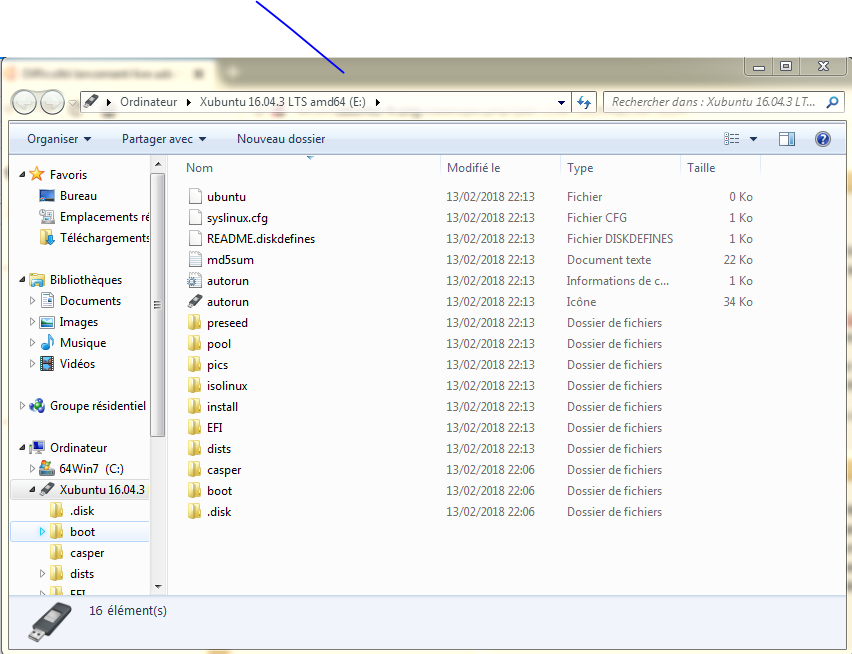Expand the 64Win7 (C:) drive
The width and height of the screenshot is (852, 654).
pyautogui.click(x=32, y=468)
